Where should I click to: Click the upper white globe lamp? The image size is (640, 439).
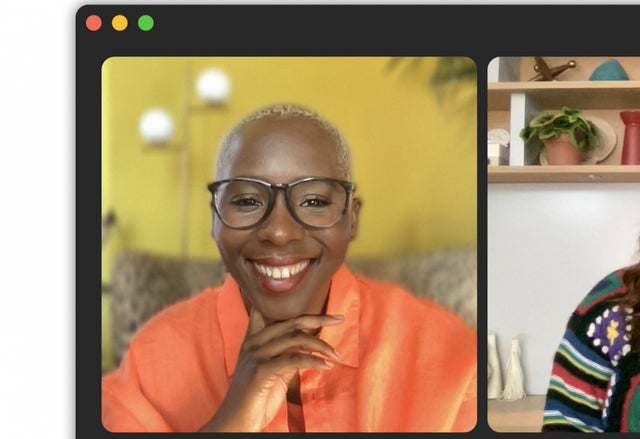[x=213, y=86]
